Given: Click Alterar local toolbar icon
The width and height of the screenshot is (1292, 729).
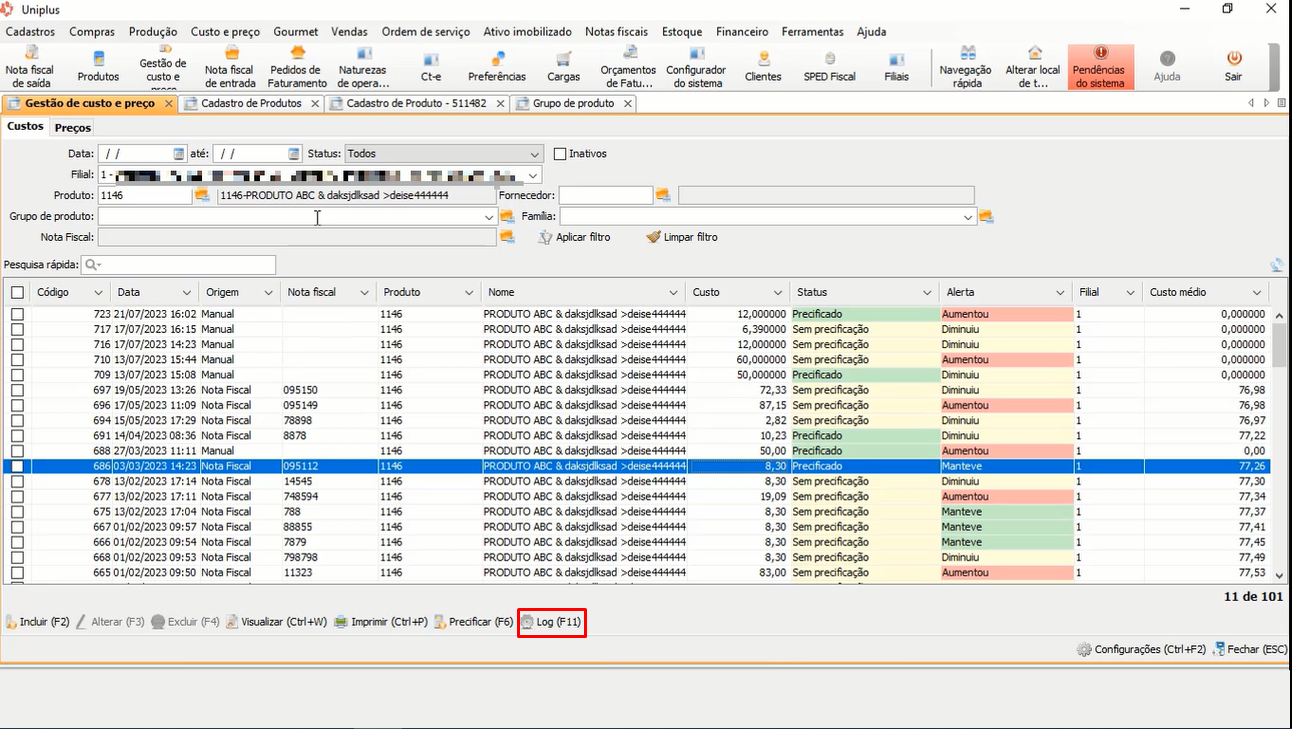Looking at the screenshot, I should (x=1033, y=66).
